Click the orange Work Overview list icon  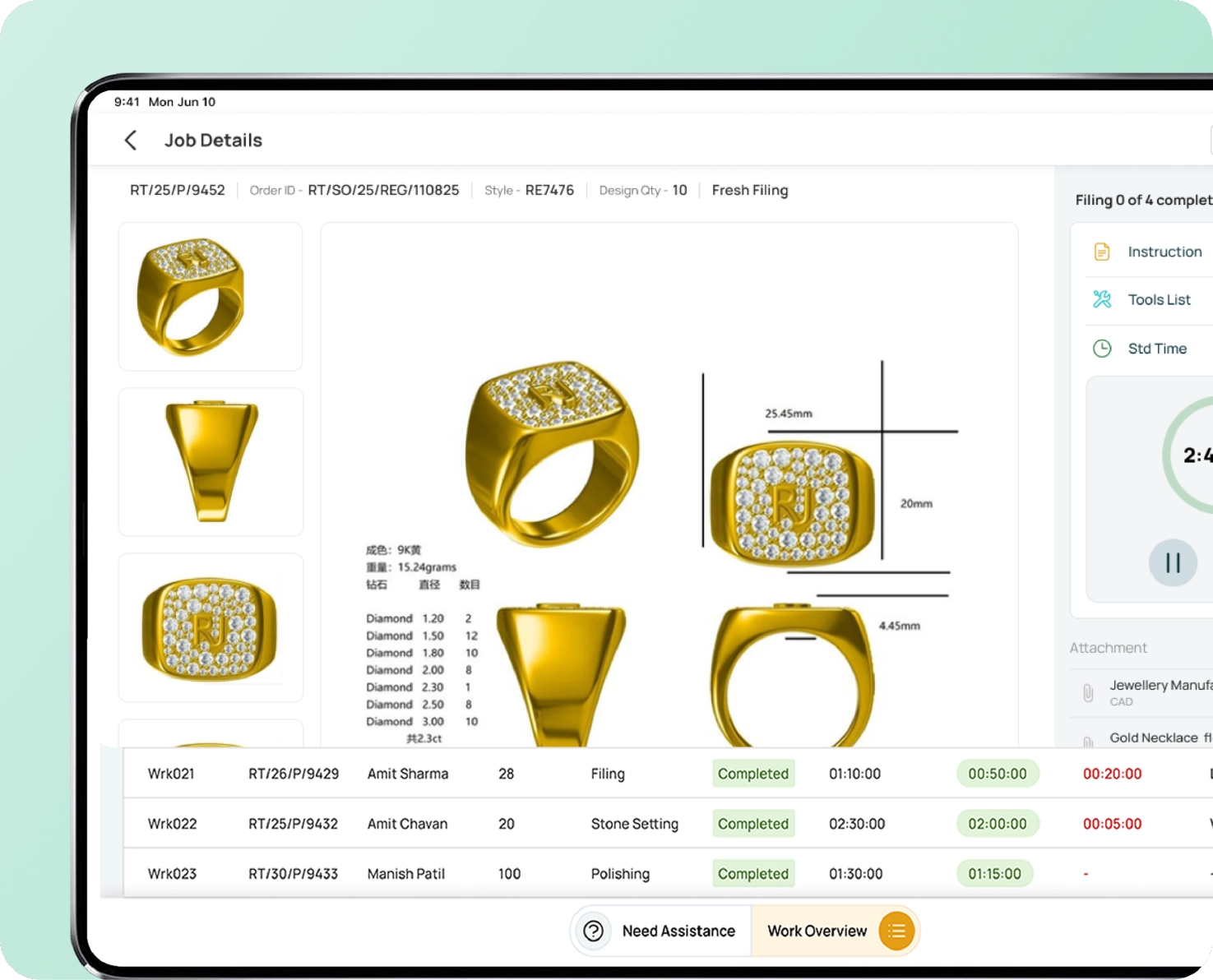tap(896, 931)
